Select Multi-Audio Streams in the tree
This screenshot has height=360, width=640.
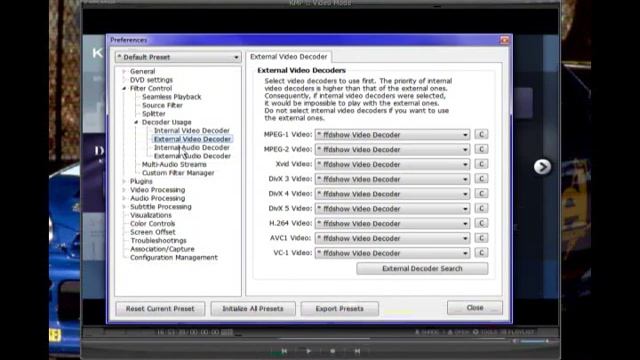[x=174, y=164]
